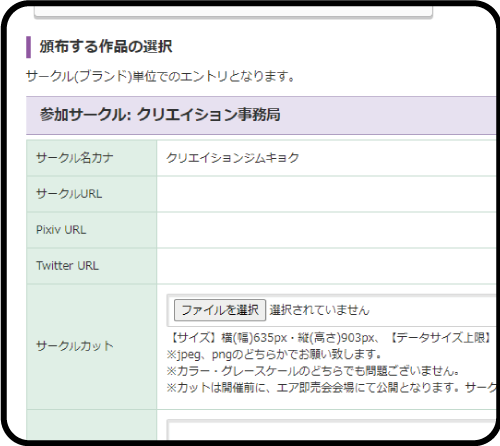Click the カットは開催前に publication note line
The height and width of the screenshot is (446, 500).
tap(331, 387)
